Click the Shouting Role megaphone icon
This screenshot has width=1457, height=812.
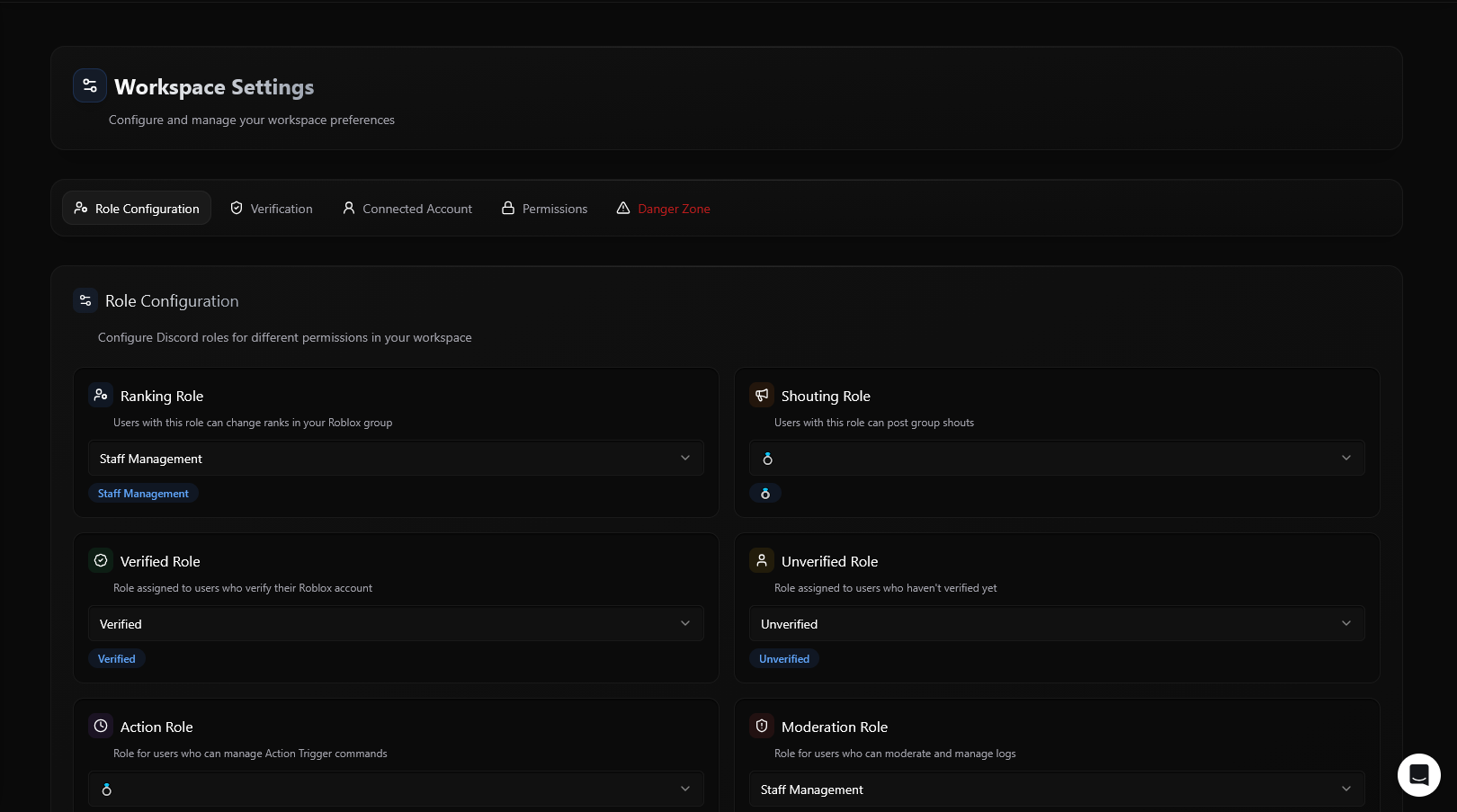click(762, 396)
